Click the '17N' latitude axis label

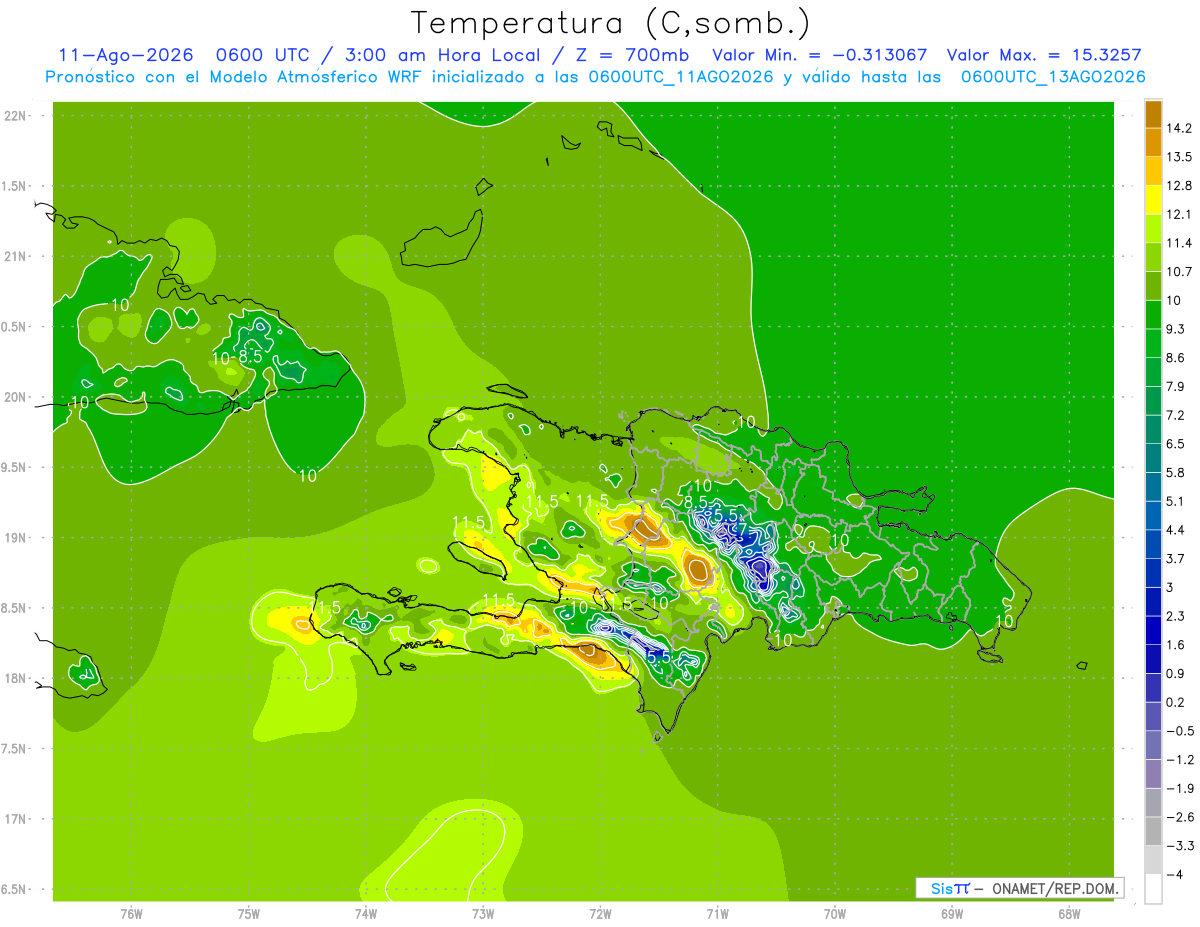point(17,819)
